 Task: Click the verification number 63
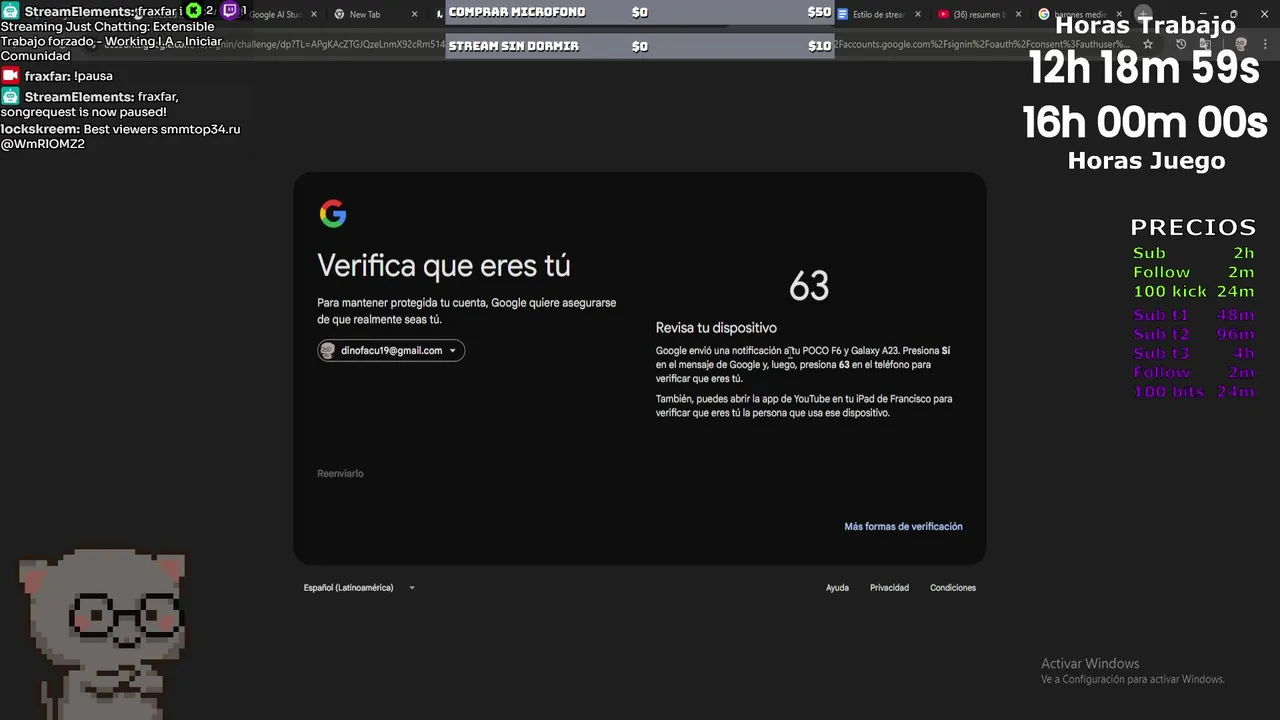tap(808, 287)
